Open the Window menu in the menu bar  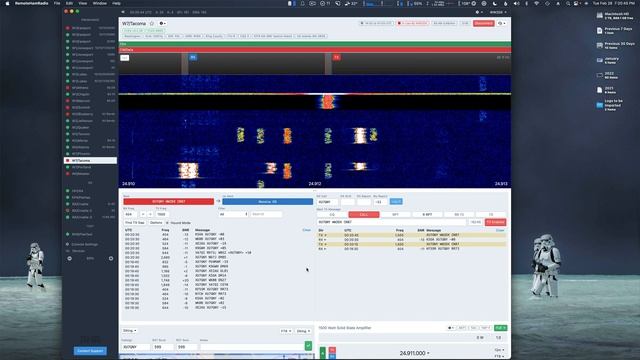click(x=100, y=3)
